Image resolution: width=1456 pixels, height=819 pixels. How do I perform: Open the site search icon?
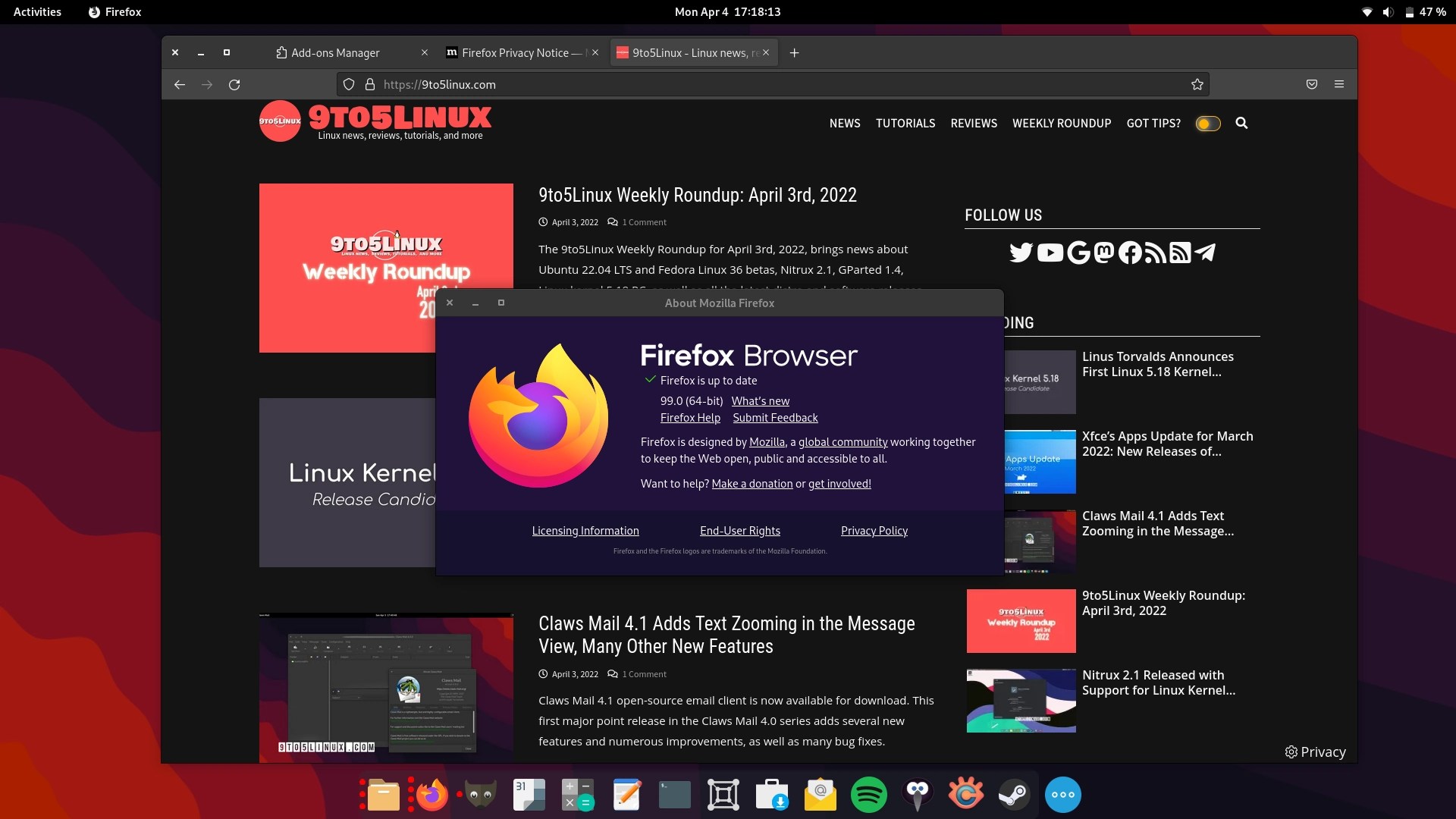pos(1241,123)
